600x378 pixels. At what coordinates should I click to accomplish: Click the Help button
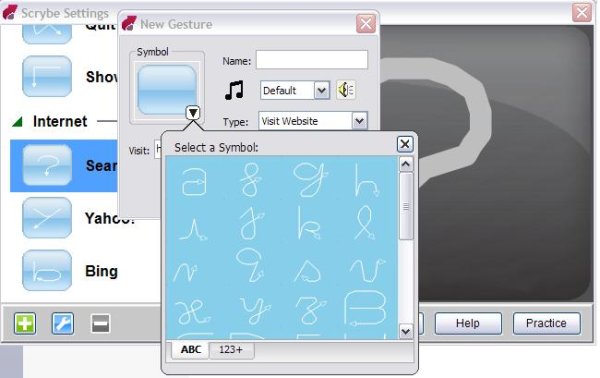point(468,323)
